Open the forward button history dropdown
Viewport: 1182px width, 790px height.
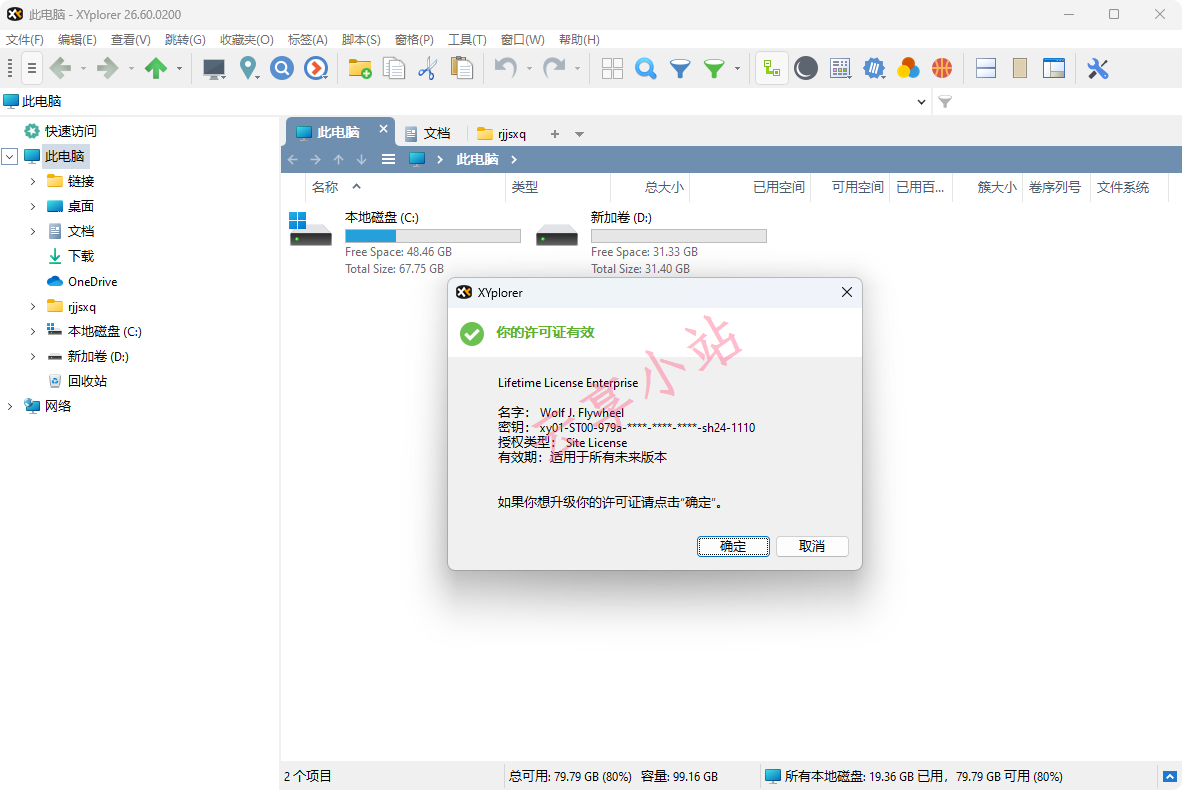(131, 69)
